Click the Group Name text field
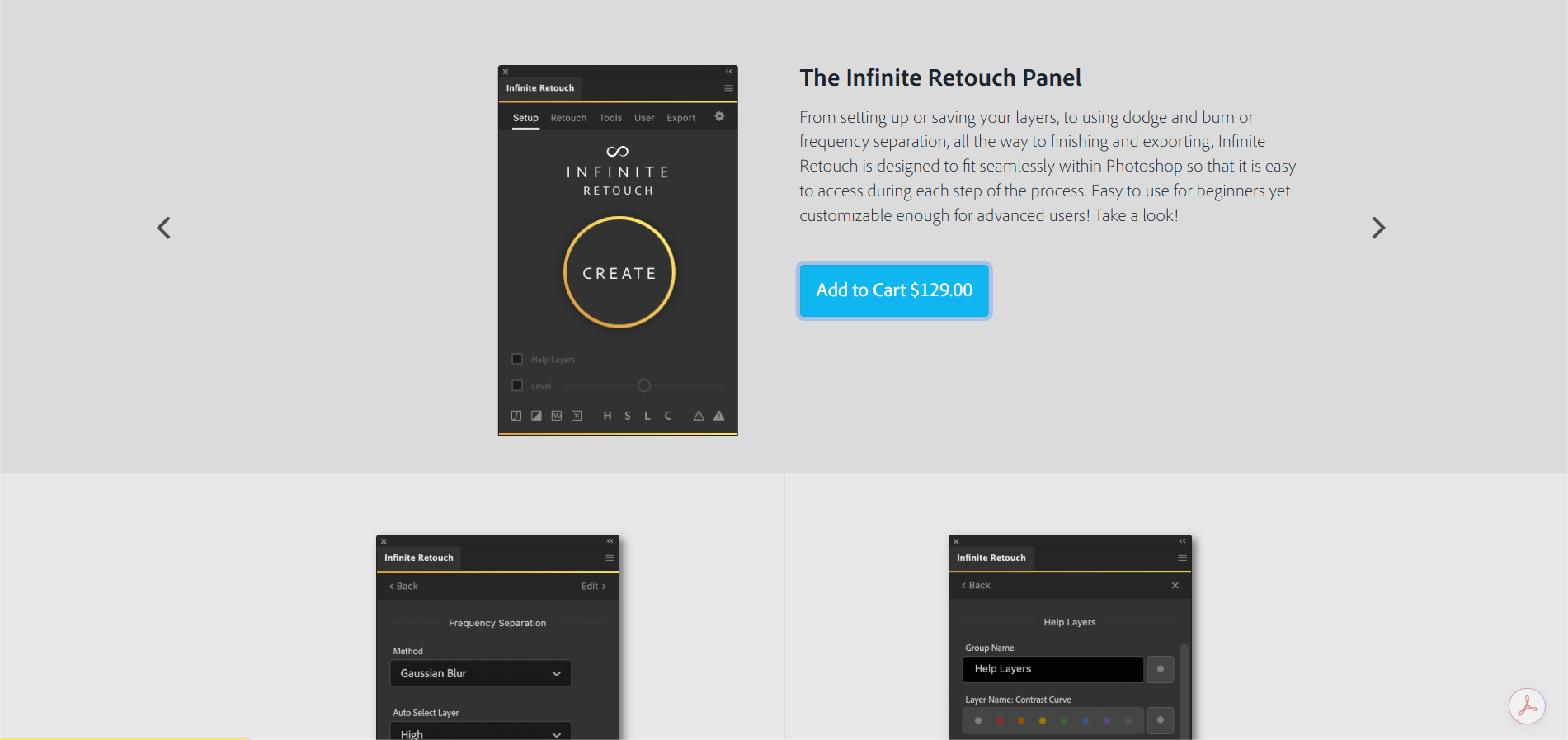 (x=1052, y=669)
